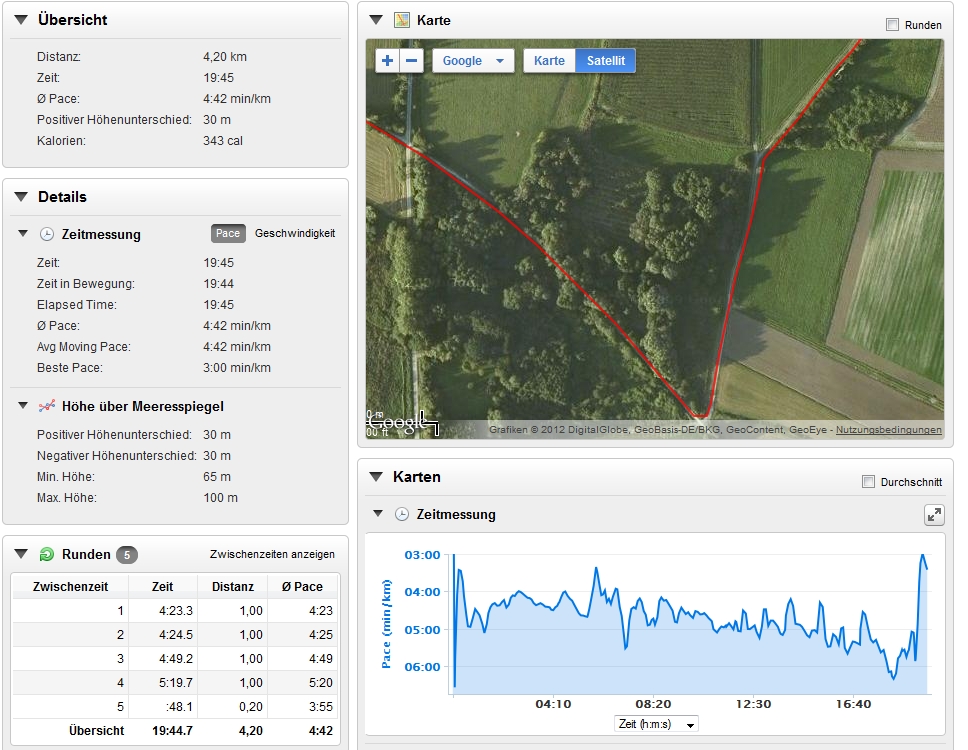The width and height of the screenshot is (968, 750).
Task: Switch timing display to Pace
Action: tap(228, 233)
